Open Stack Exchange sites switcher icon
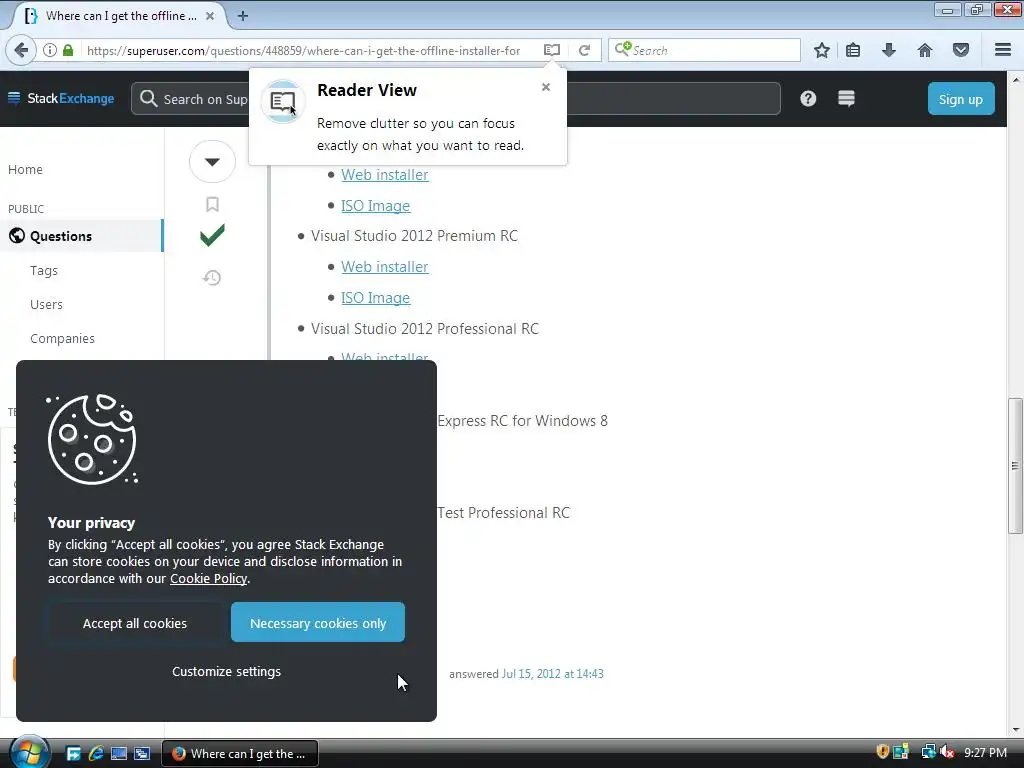 point(846,99)
